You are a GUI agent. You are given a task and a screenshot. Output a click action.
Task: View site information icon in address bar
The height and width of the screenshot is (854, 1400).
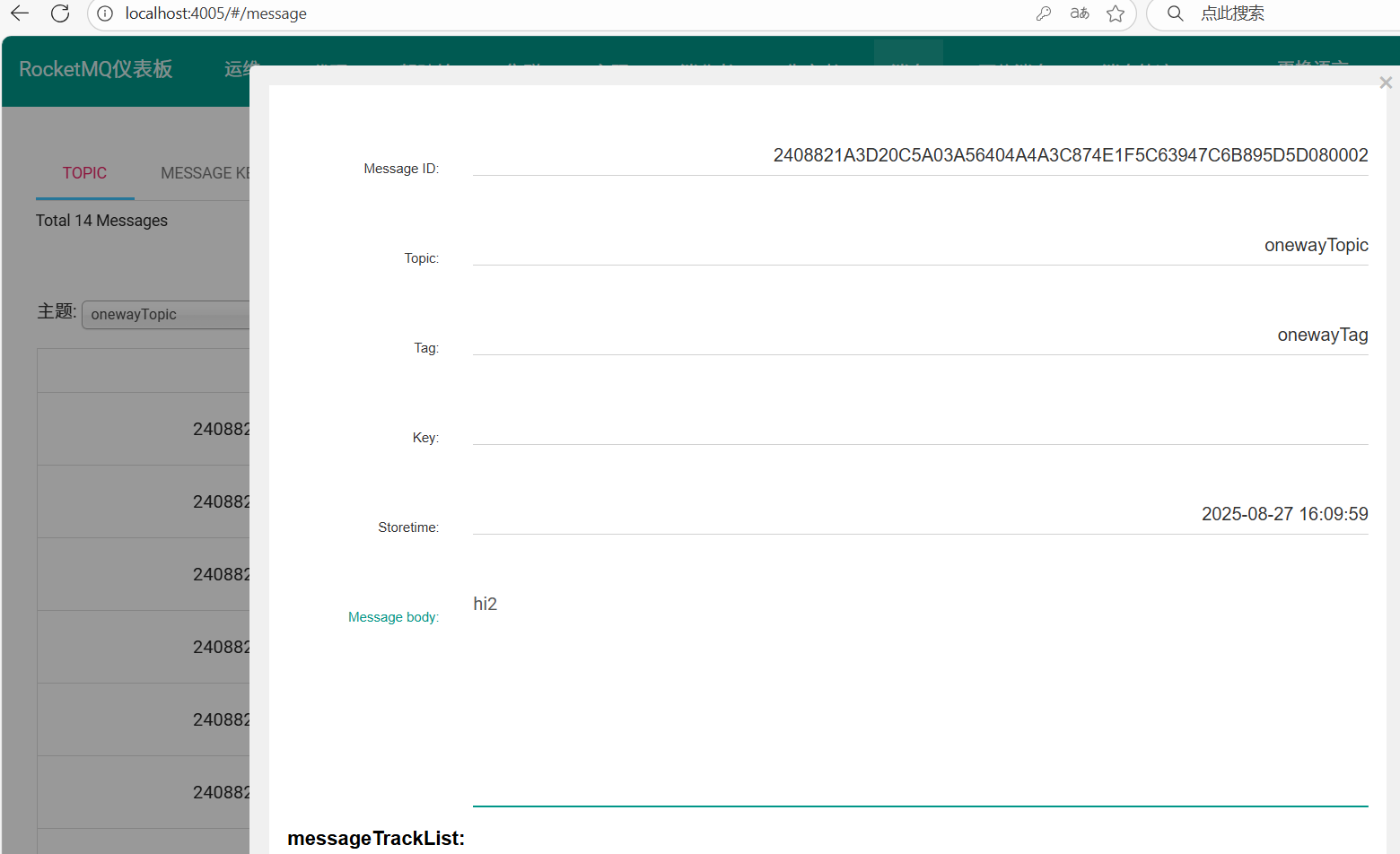tap(105, 13)
